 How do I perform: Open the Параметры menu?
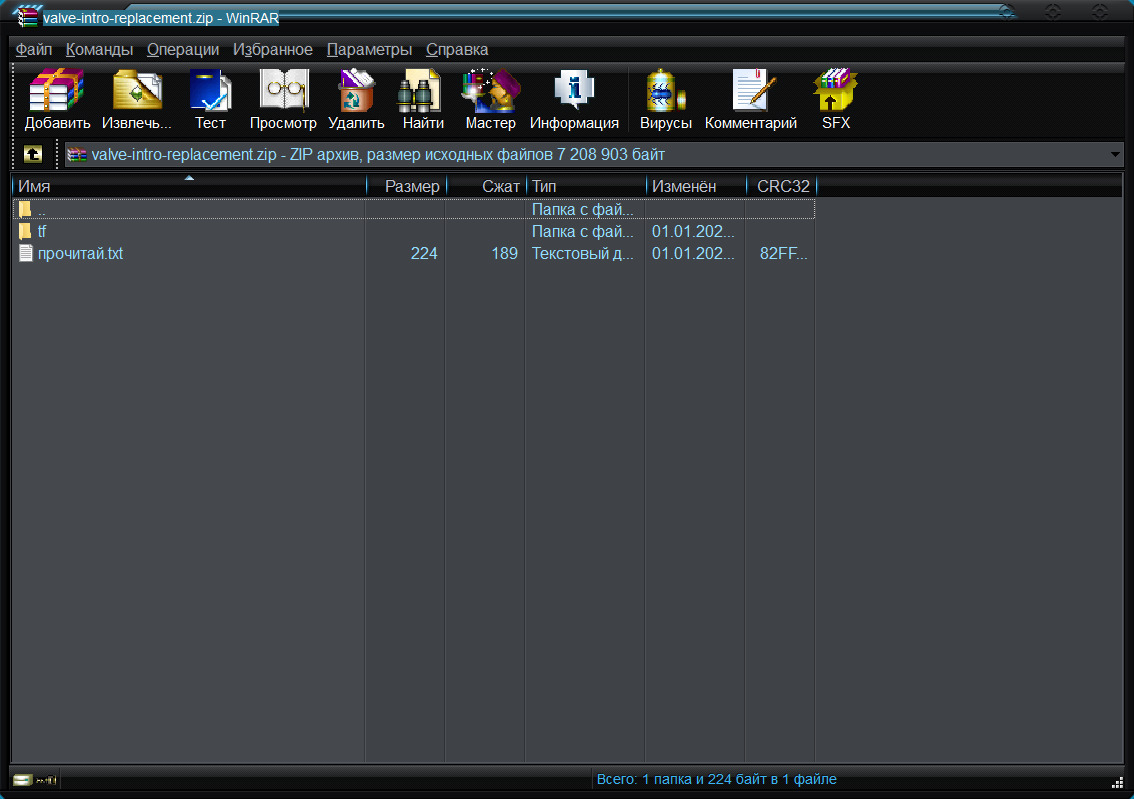(370, 49)
